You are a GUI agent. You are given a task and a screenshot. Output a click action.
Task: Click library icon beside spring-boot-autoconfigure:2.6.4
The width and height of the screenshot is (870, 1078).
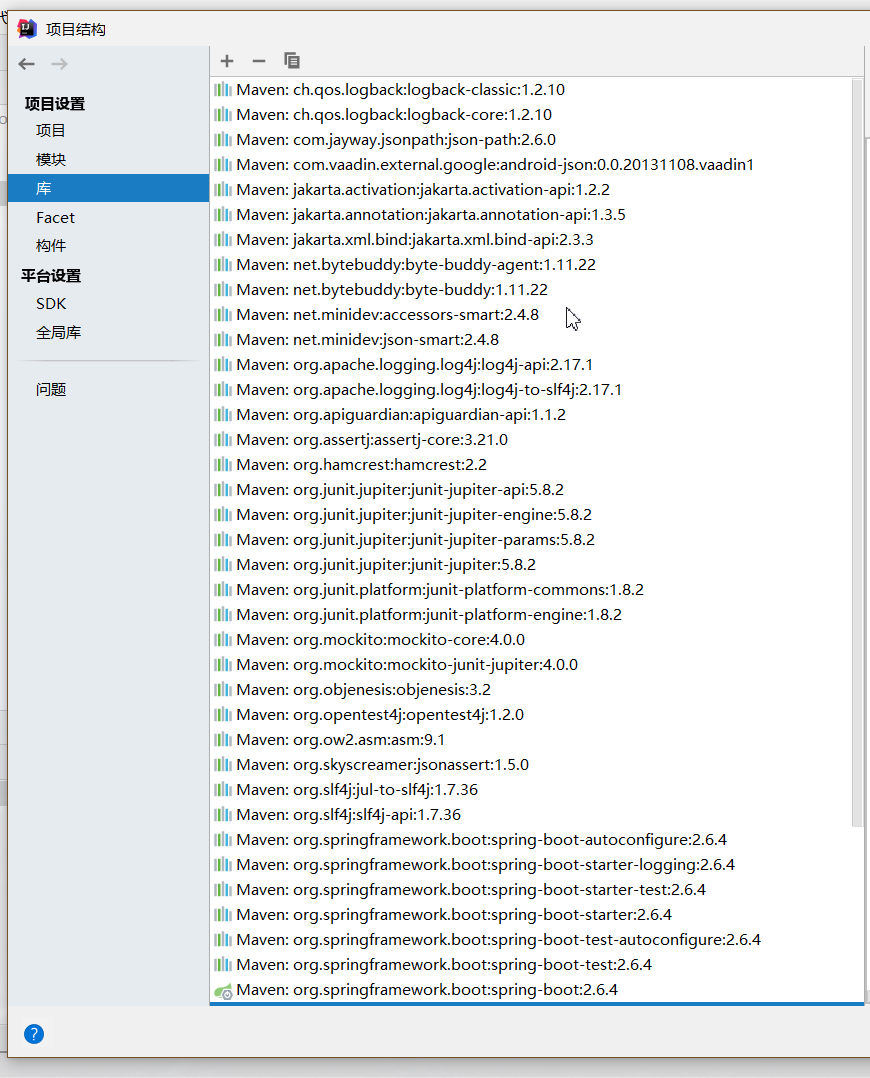pos(223,839)
